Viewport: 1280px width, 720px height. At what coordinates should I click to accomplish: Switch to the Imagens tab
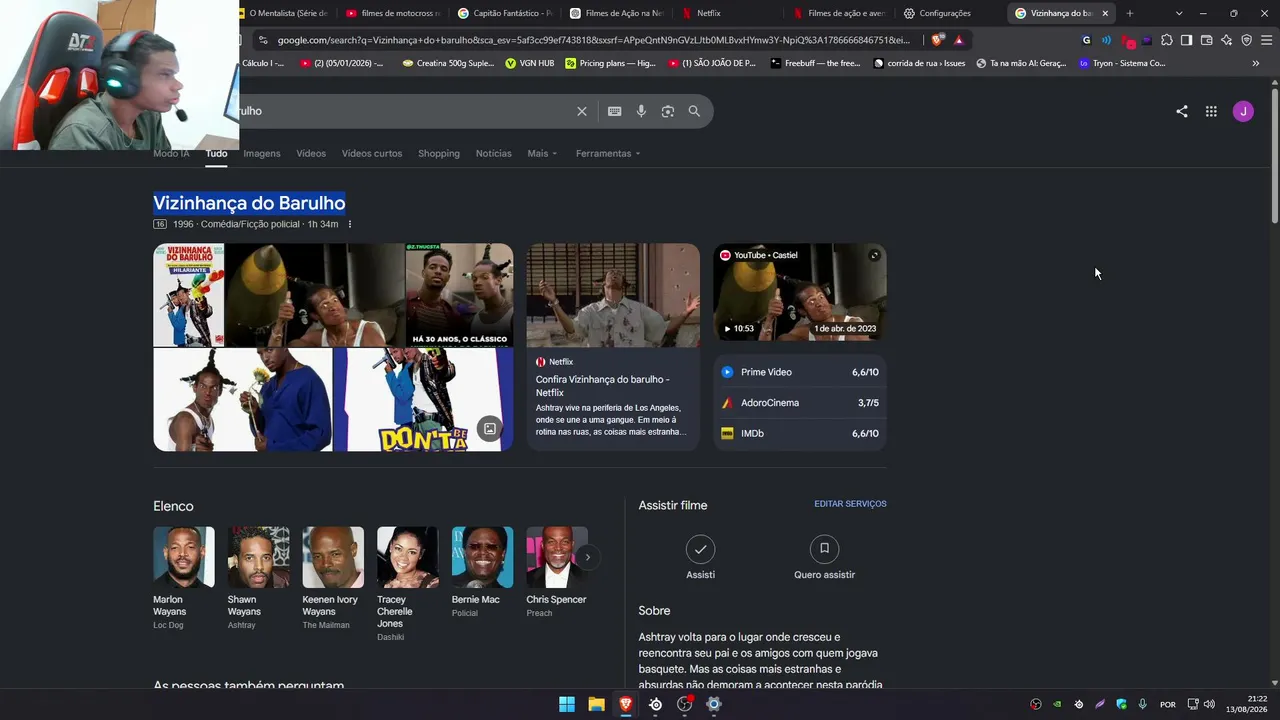[262, 153]
